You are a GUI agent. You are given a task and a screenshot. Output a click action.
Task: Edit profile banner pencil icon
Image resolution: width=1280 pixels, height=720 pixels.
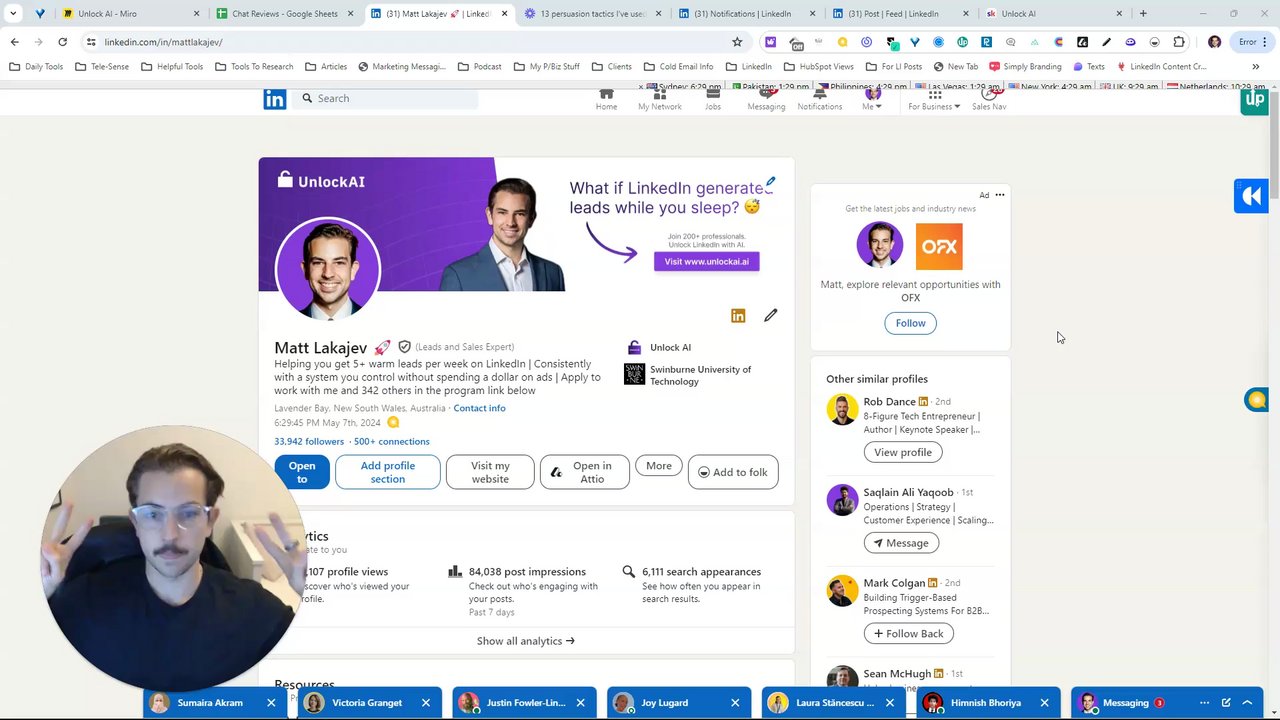770,184
